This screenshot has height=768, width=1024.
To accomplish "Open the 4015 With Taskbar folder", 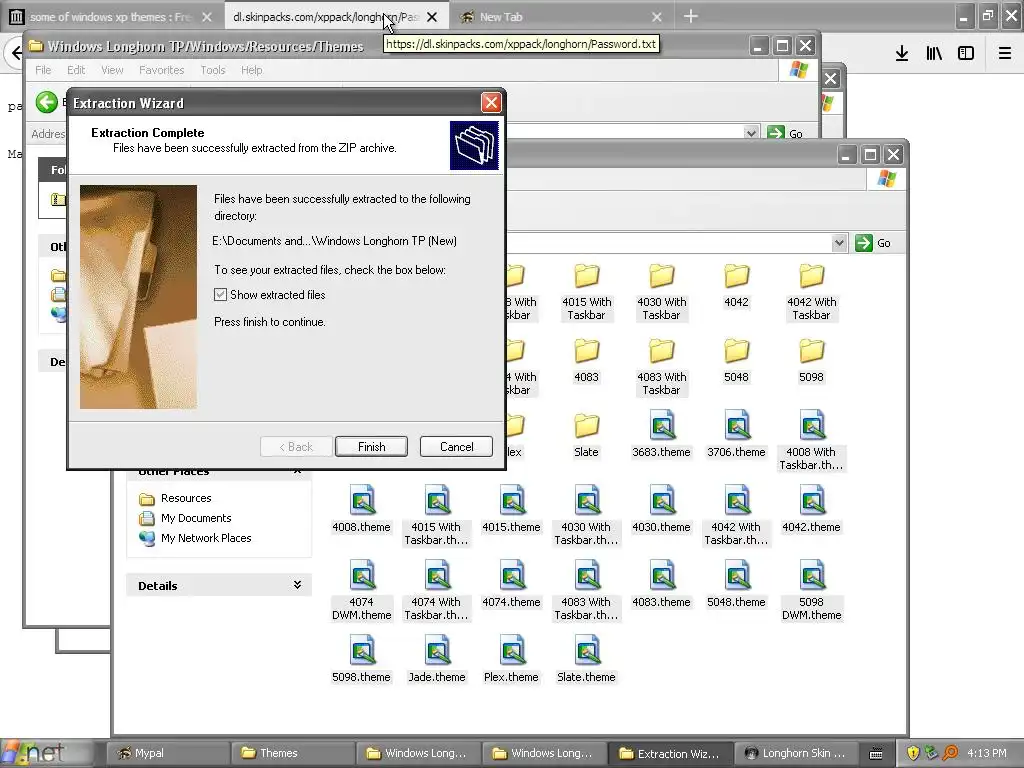I will tap(586, 293).
